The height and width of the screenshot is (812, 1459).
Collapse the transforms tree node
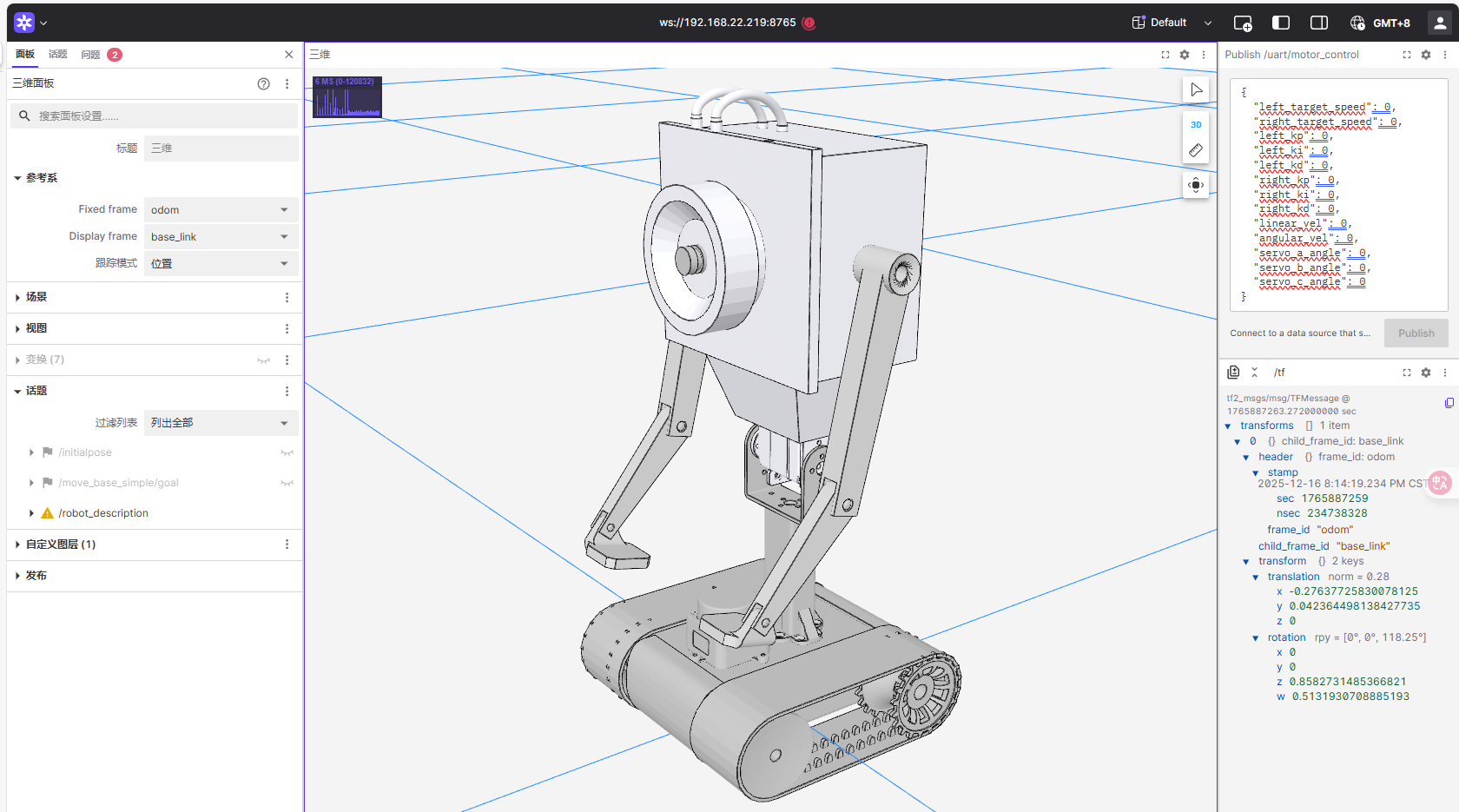[1228, 426]
